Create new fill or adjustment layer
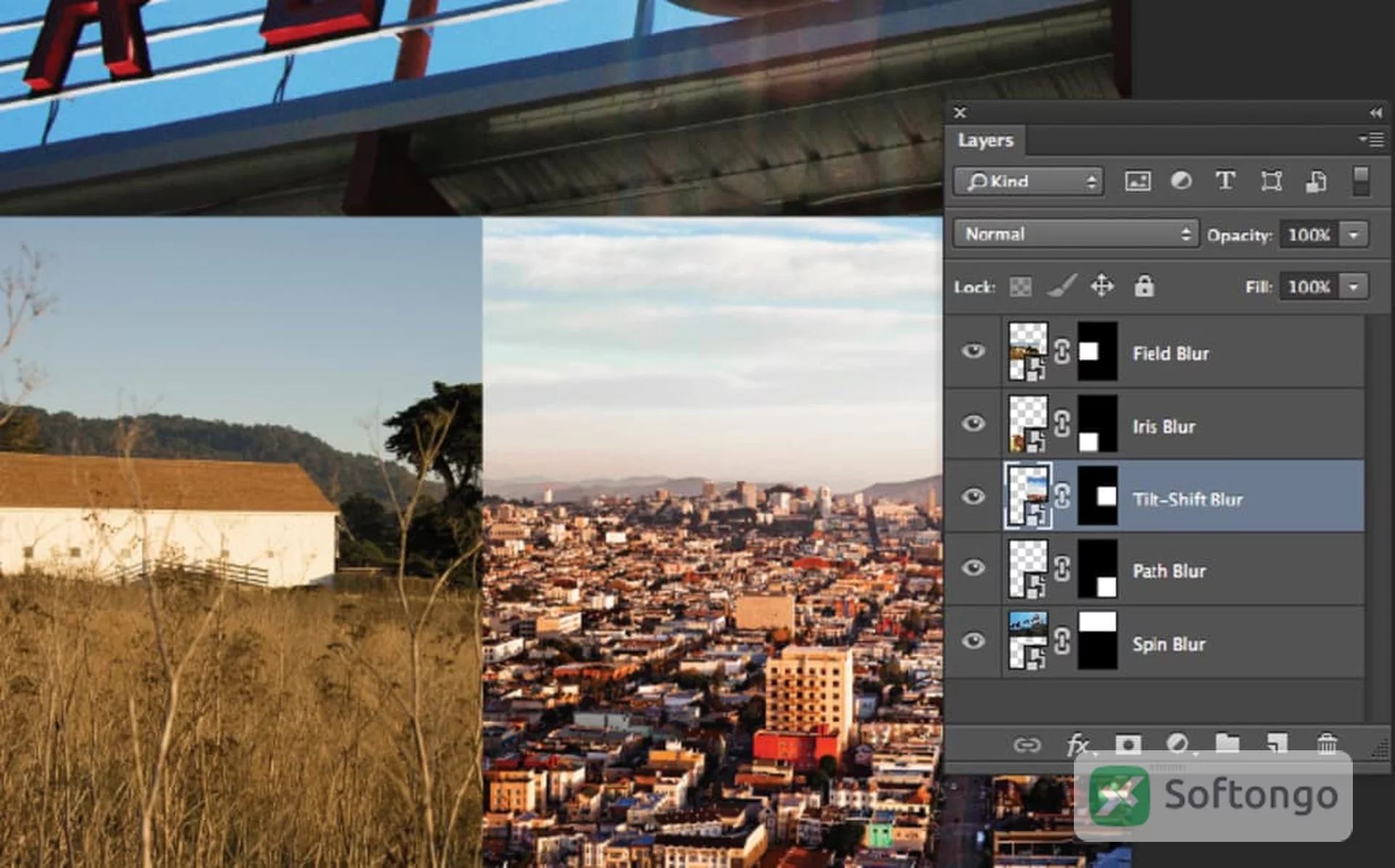Viewport: 1395px width, 868px height. (1177, 744)
